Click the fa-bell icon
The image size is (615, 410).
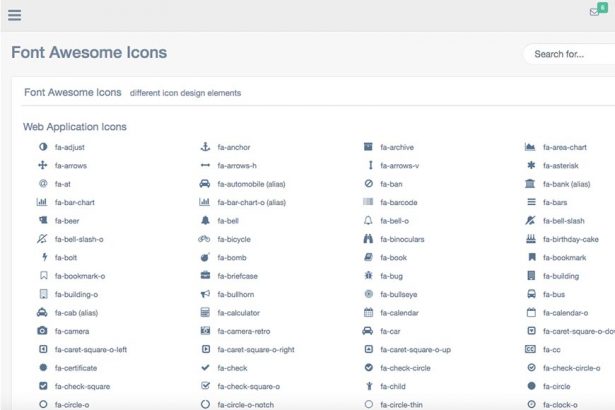[x=205, y=221]
